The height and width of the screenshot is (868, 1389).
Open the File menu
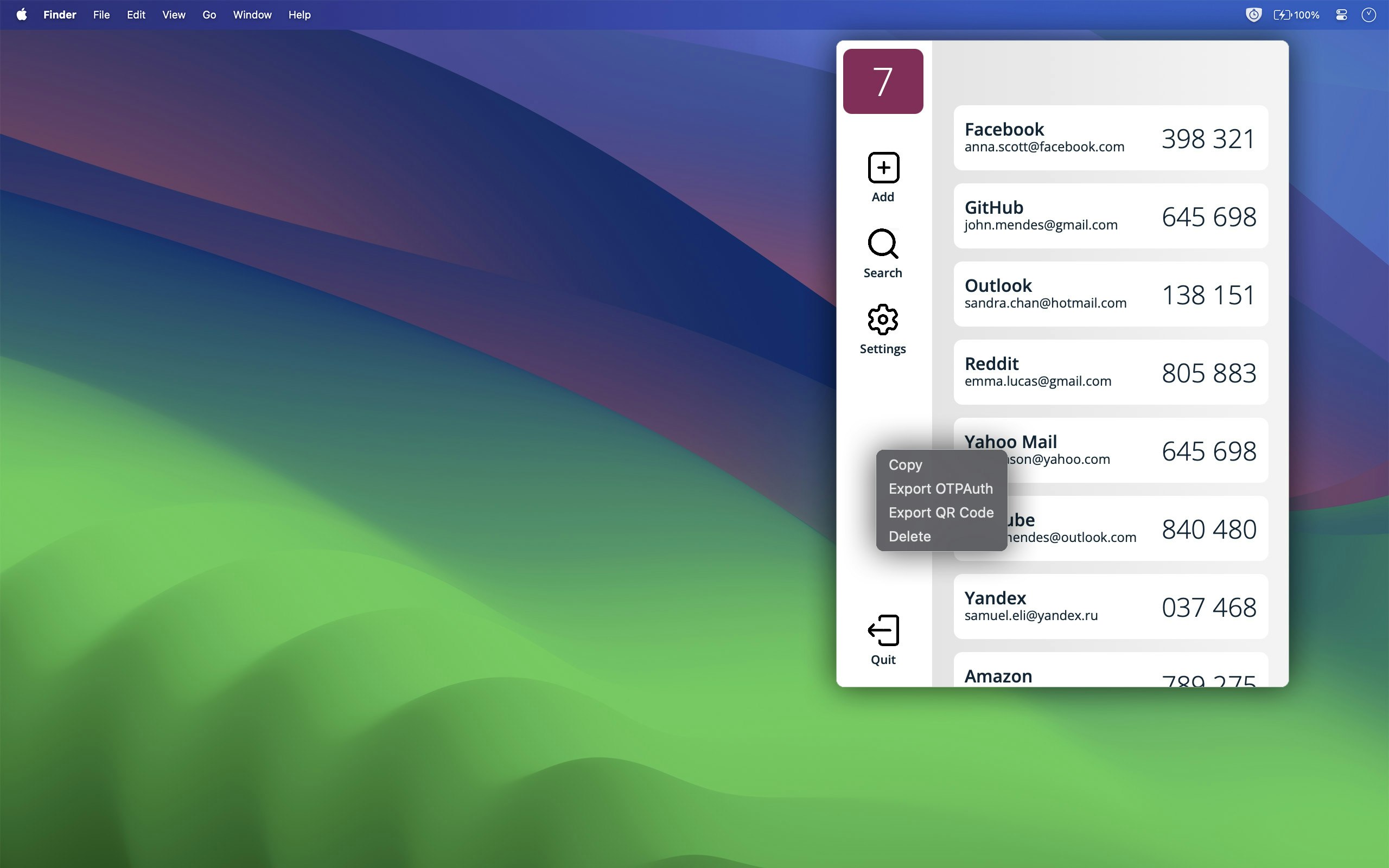pyautogui.click(x=101, y=15)
